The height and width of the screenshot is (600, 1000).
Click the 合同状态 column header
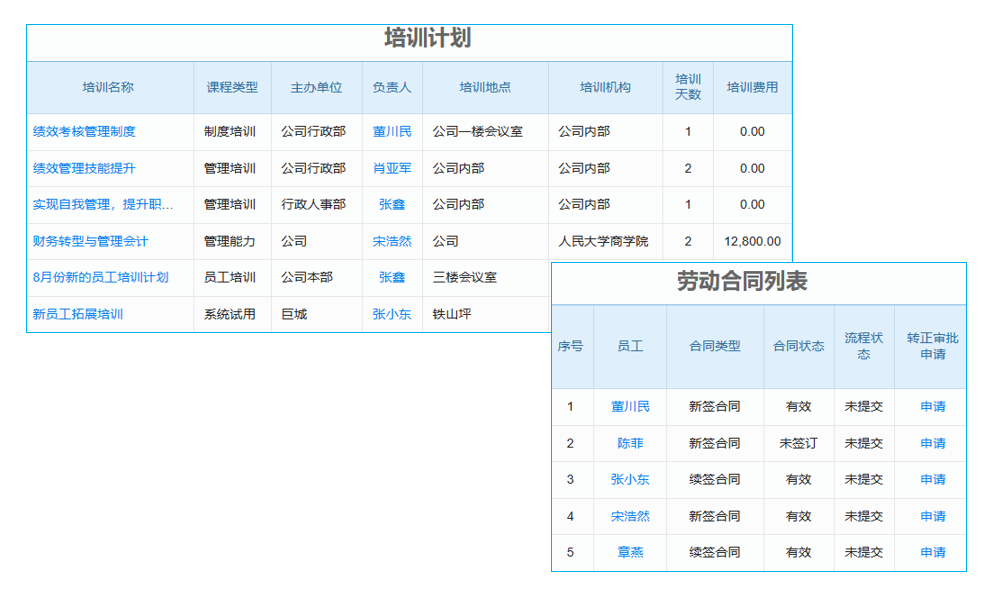799,347
